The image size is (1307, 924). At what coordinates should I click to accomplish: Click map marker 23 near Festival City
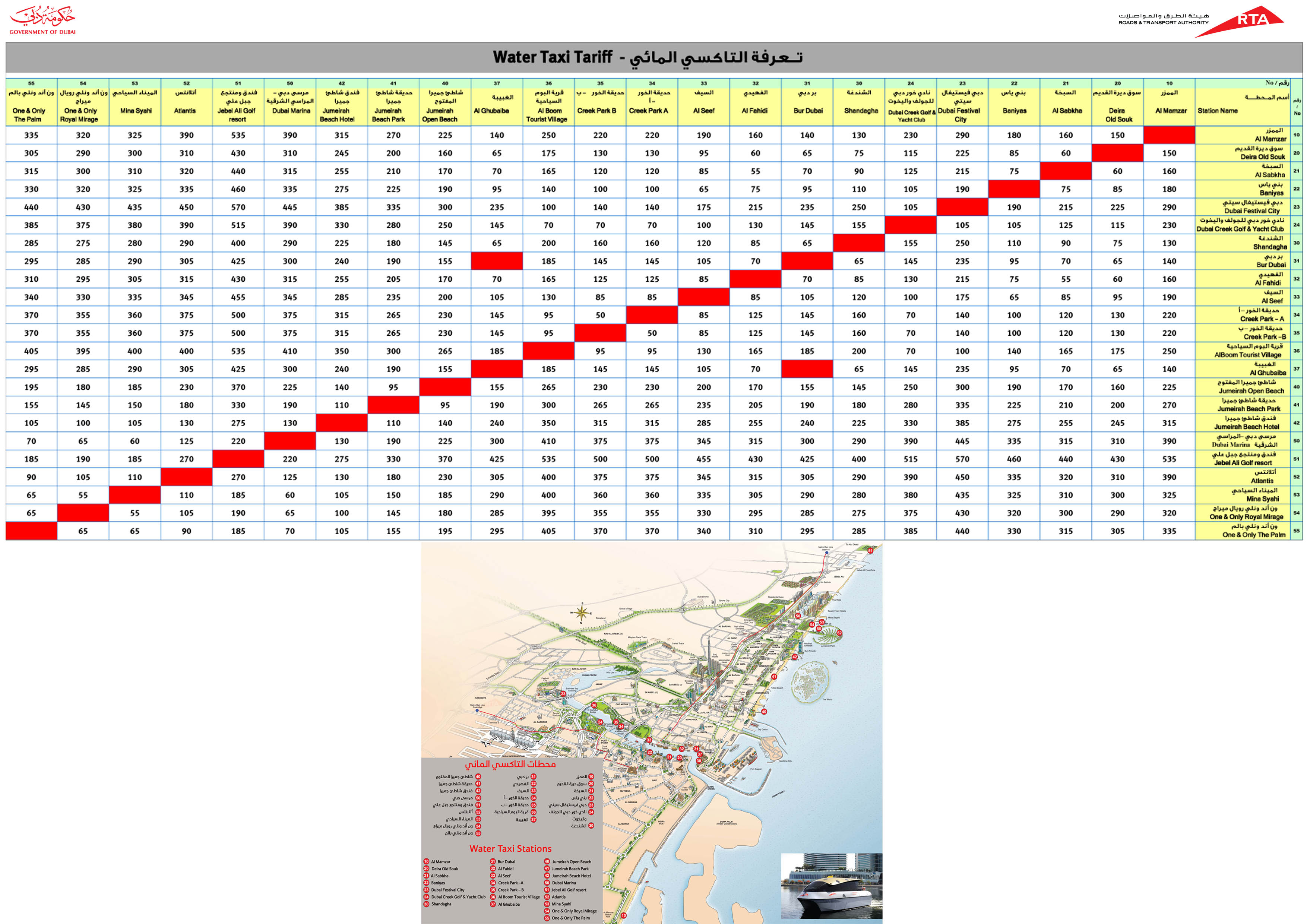coord(564,694)
